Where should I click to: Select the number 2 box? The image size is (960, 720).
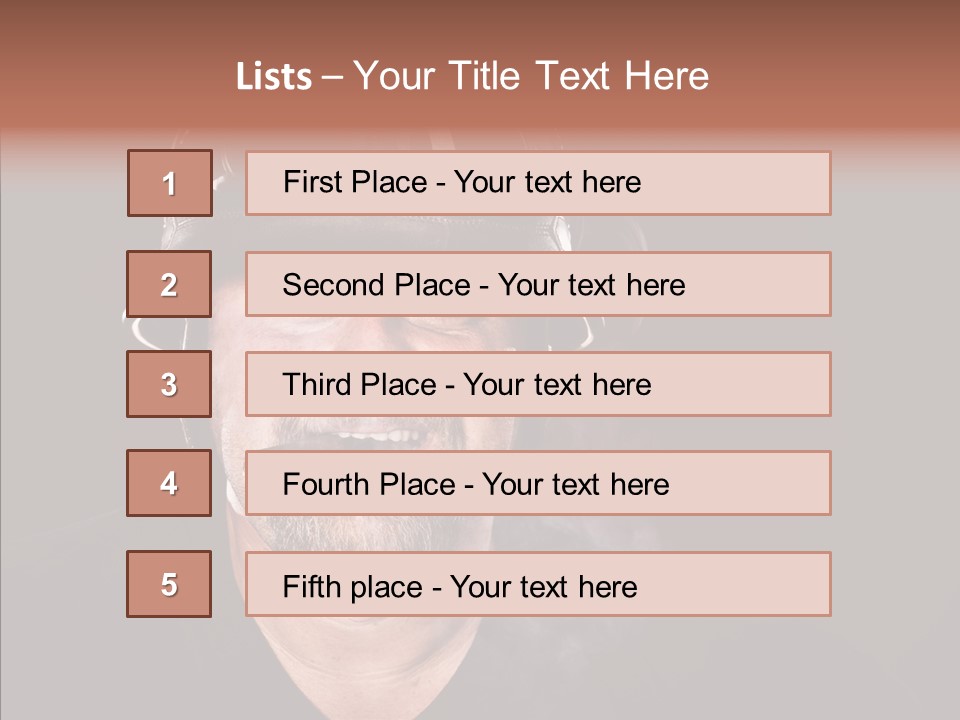point(170,284)
